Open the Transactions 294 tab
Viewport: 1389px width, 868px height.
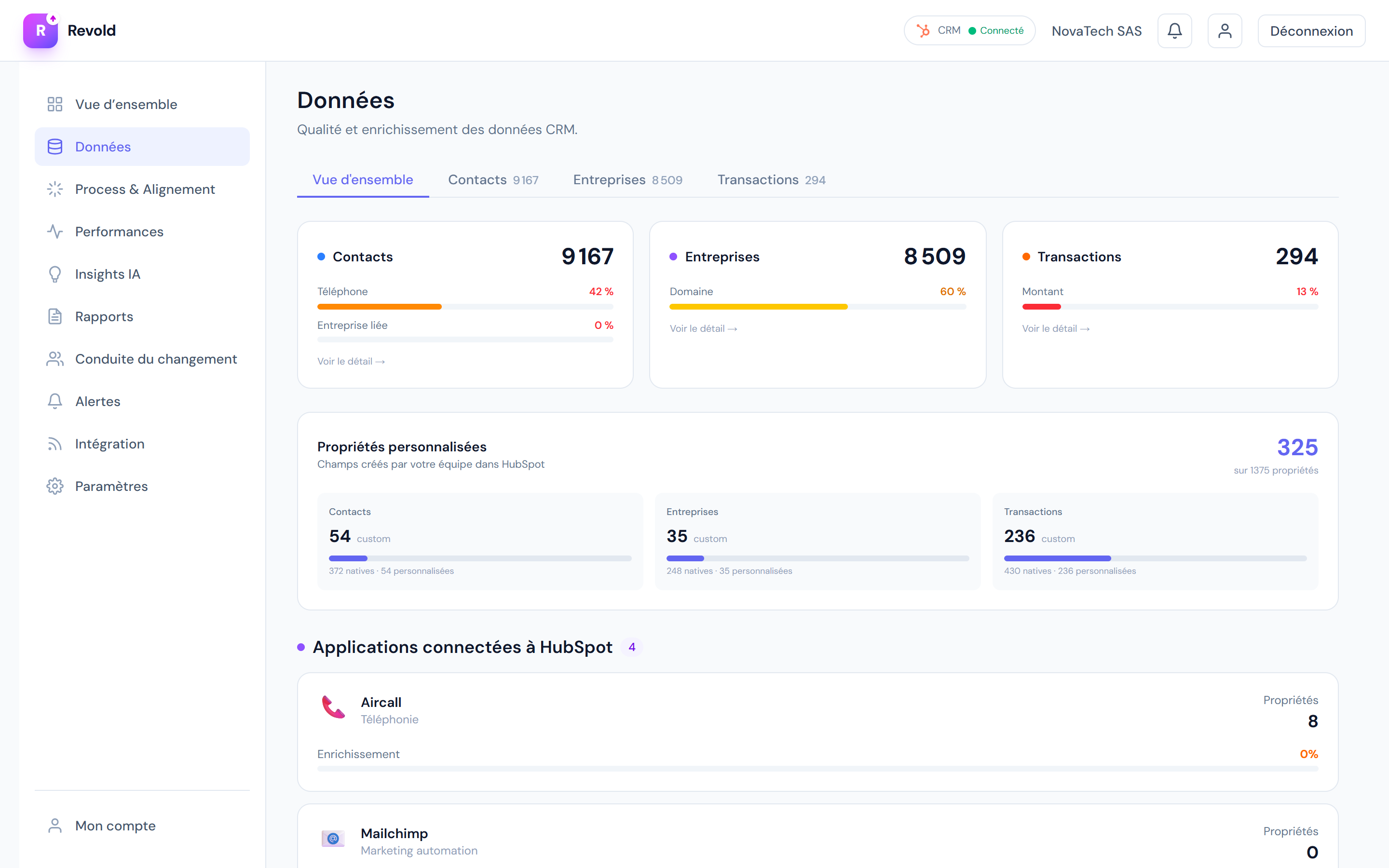click(x=771, y=180)
